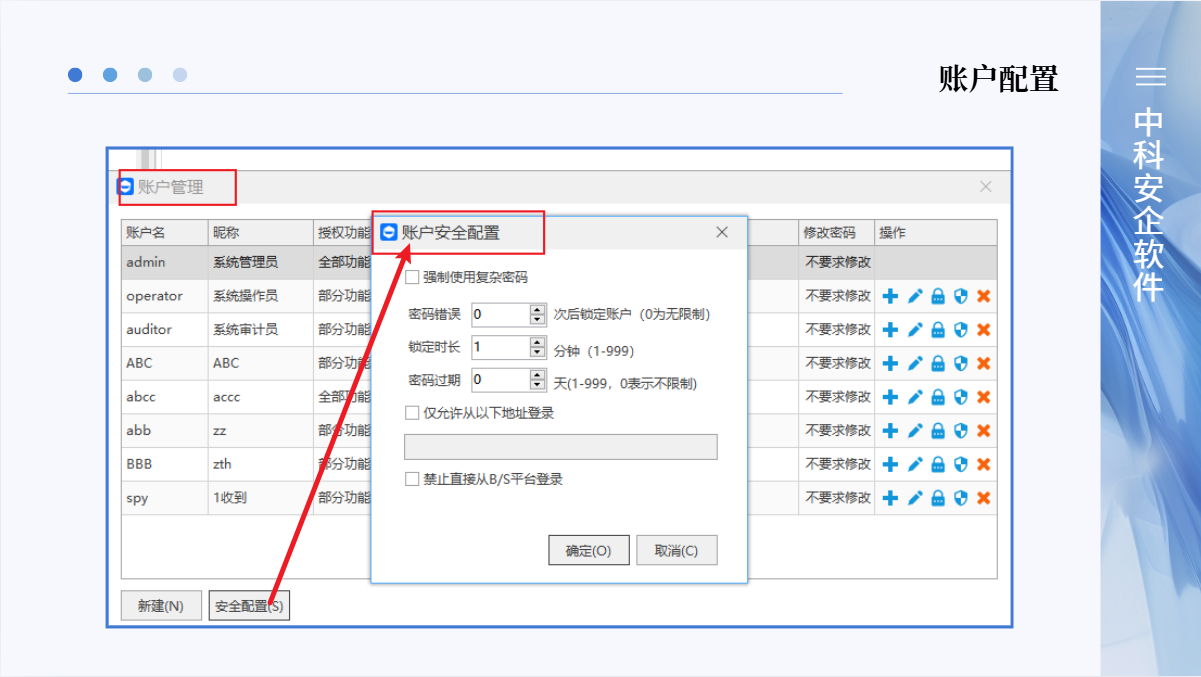
Task: Click the pencil edit icon for auditor
Action: (x=914, y=330)
